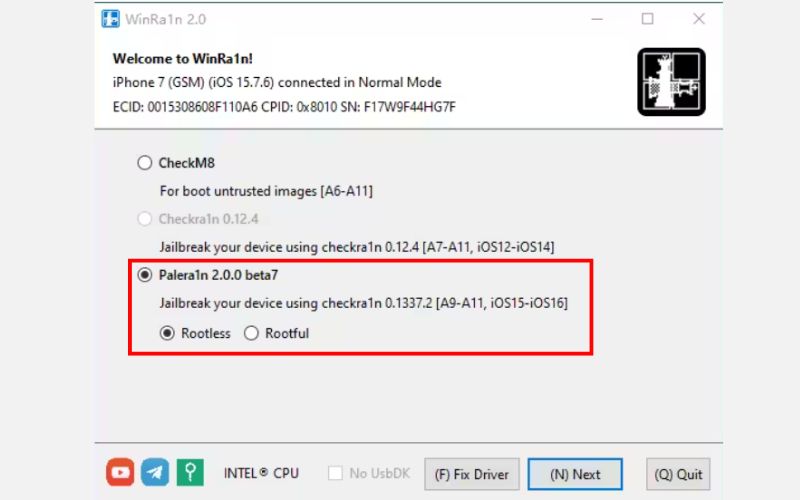Exit using the Quit button

coord(678,474)
